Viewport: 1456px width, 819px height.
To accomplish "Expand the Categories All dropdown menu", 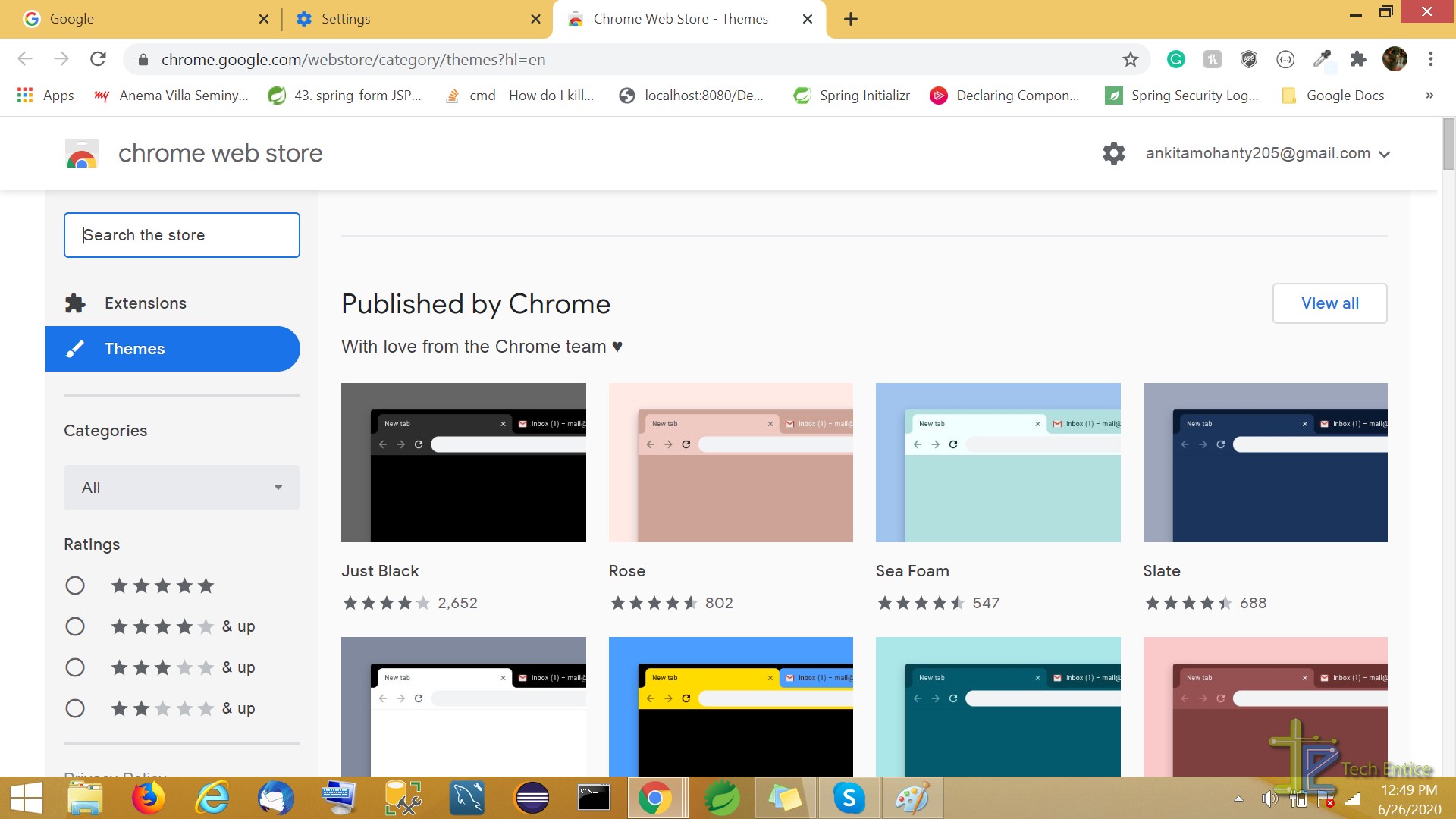I will click(x=181, y=487).
